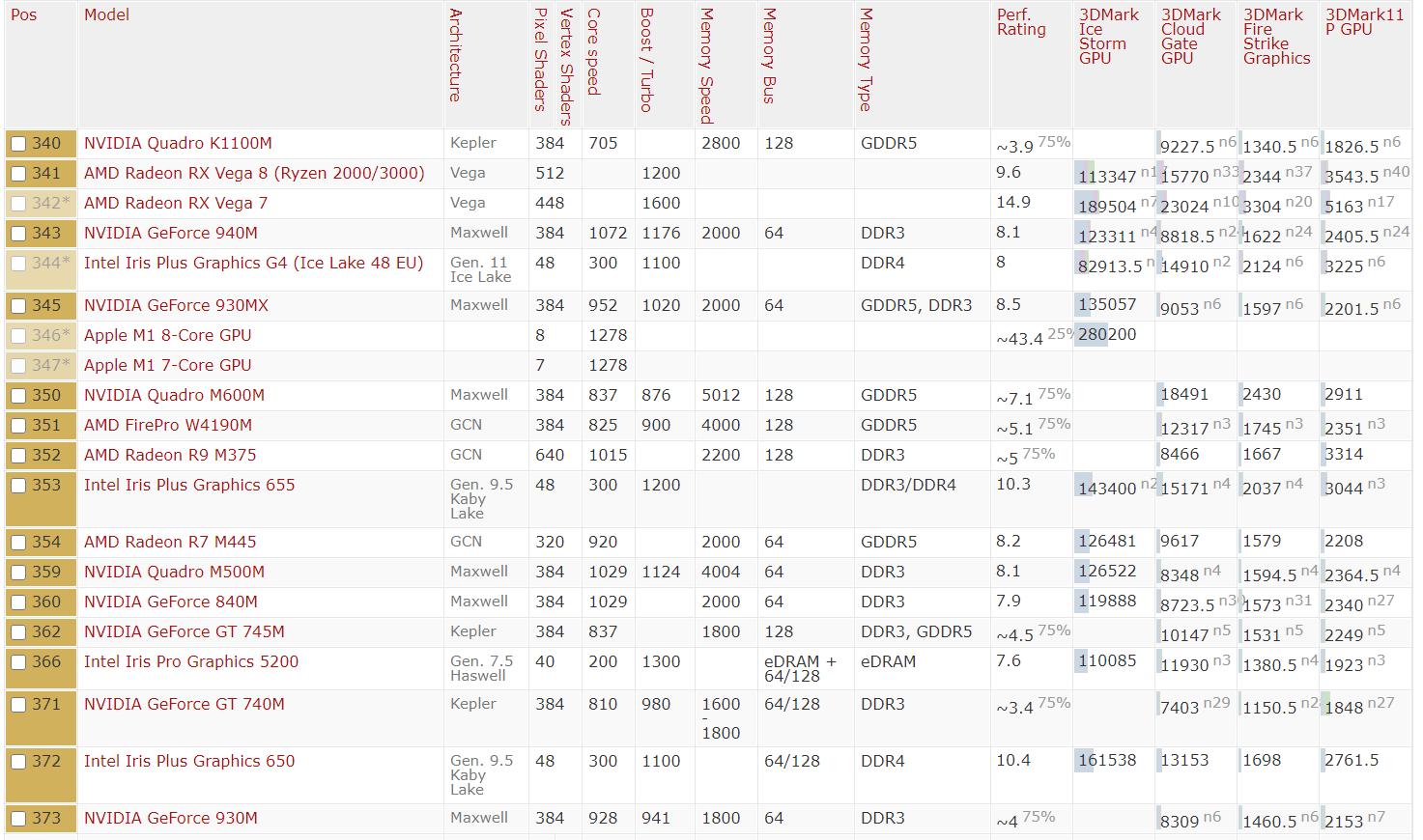Tick the NVIDIA GeForce GT 740M checkbox
Viewport: 1423px width, 840px height.
pos(18,705)
